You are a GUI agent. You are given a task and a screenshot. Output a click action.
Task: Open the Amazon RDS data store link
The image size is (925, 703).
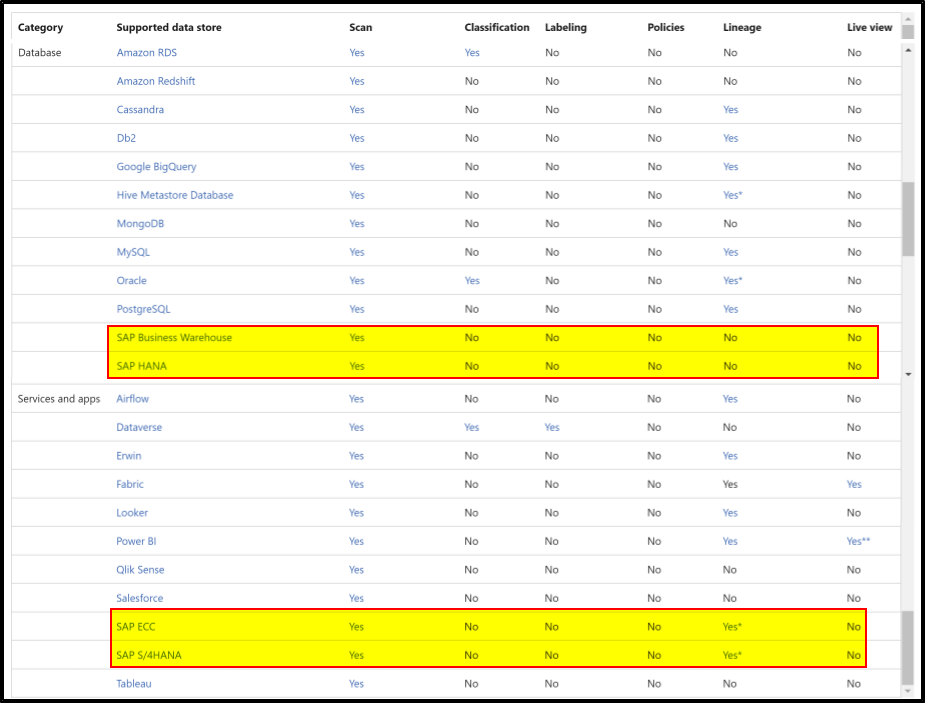(x=146, y=52)
